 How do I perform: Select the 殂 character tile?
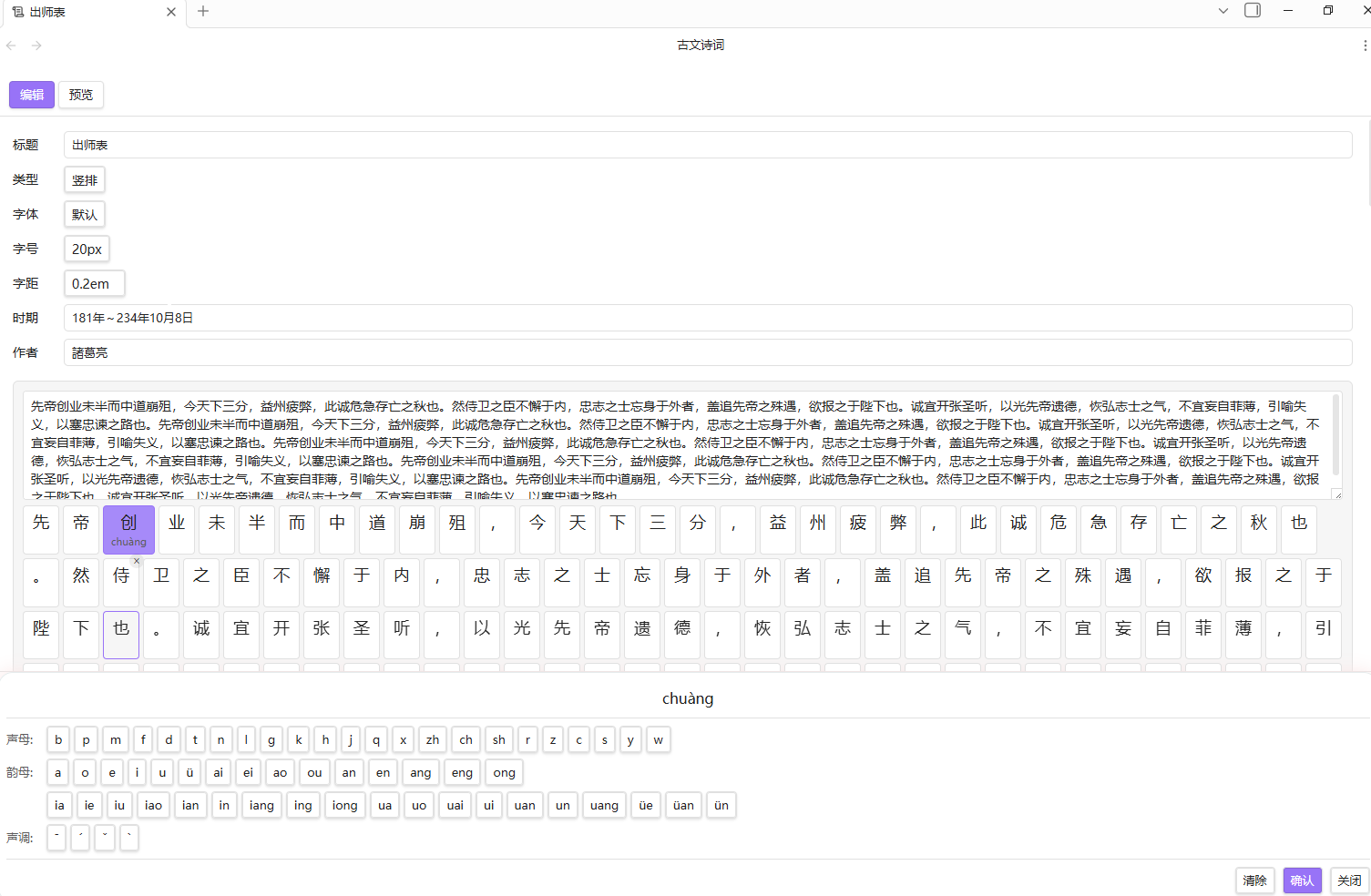tap(457, 529)
